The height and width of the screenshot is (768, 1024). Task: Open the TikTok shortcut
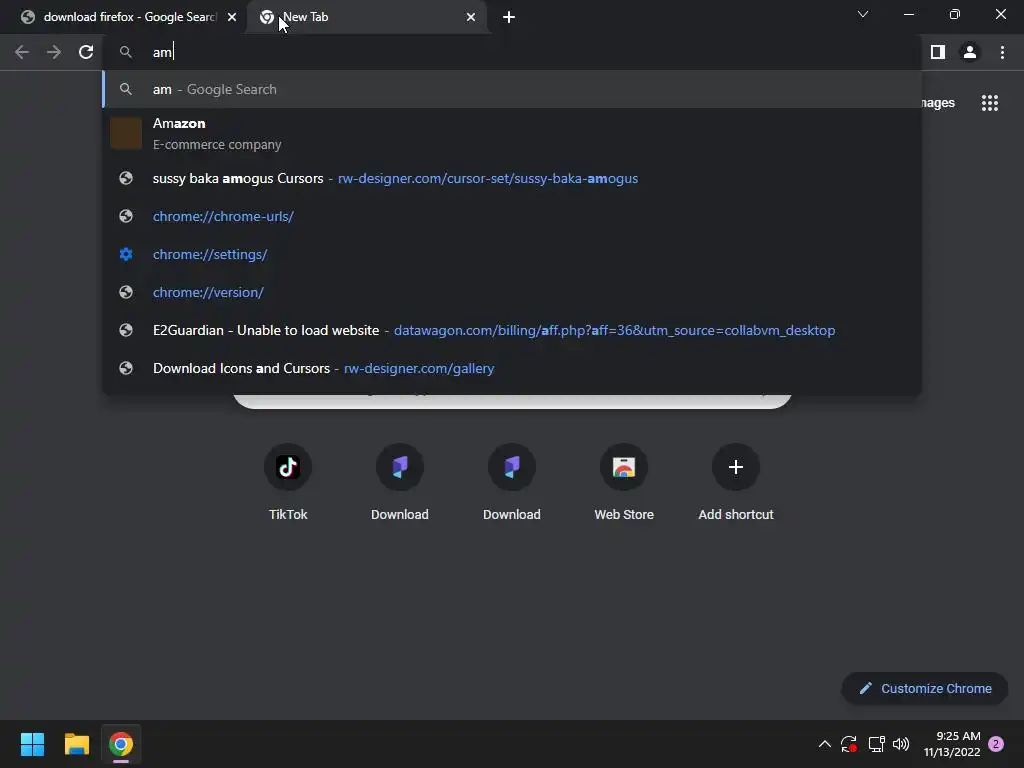click(288, 482)
